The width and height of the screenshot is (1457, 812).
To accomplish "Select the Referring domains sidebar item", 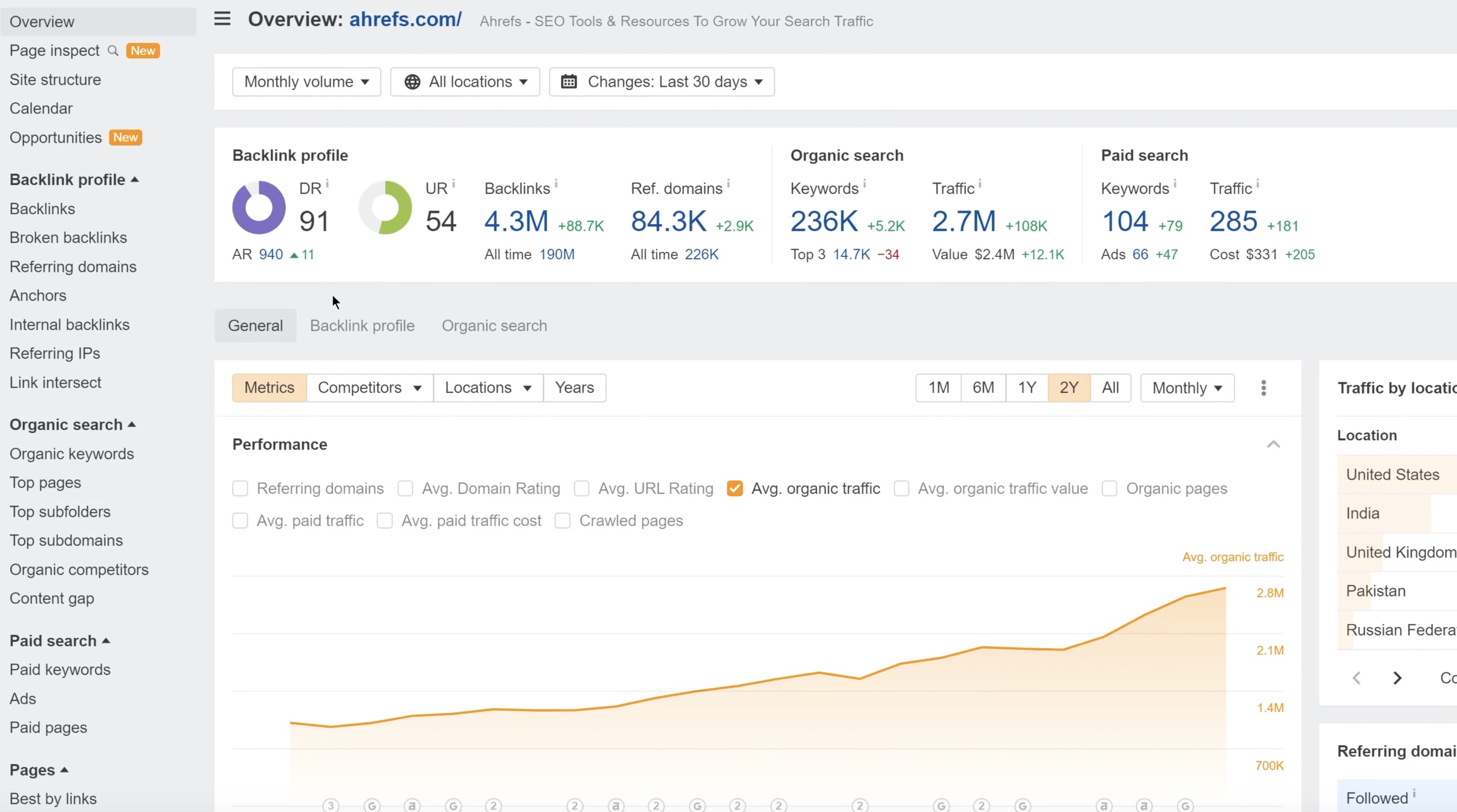I will pos(73,266).
